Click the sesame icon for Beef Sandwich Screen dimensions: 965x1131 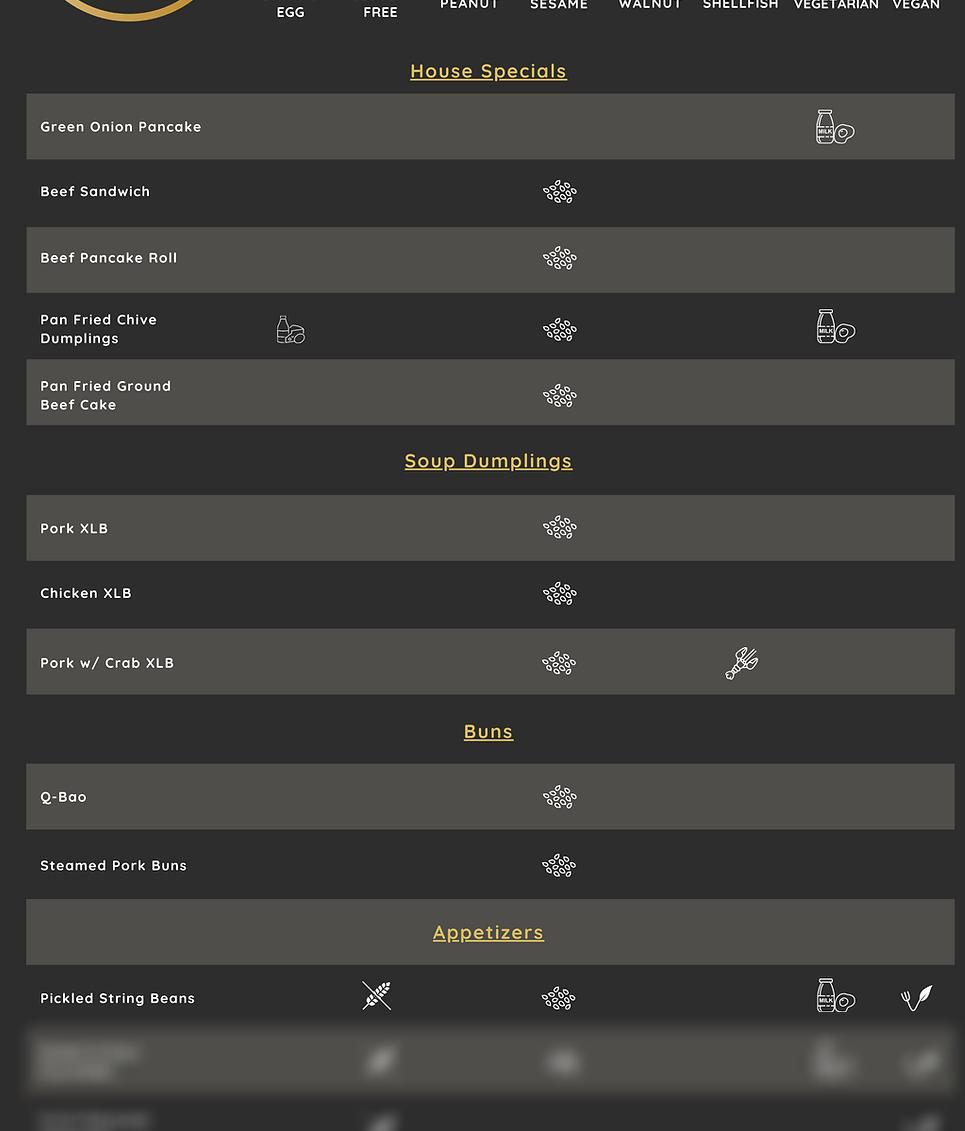coord(560,192)
